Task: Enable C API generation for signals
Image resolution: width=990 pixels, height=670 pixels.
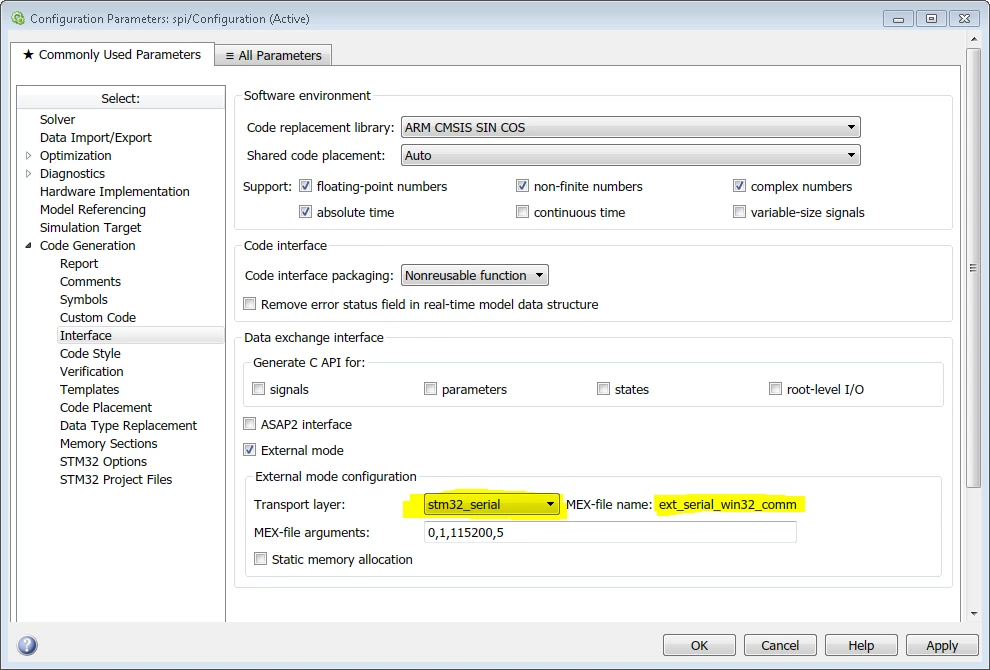Action: coord(258,389)
